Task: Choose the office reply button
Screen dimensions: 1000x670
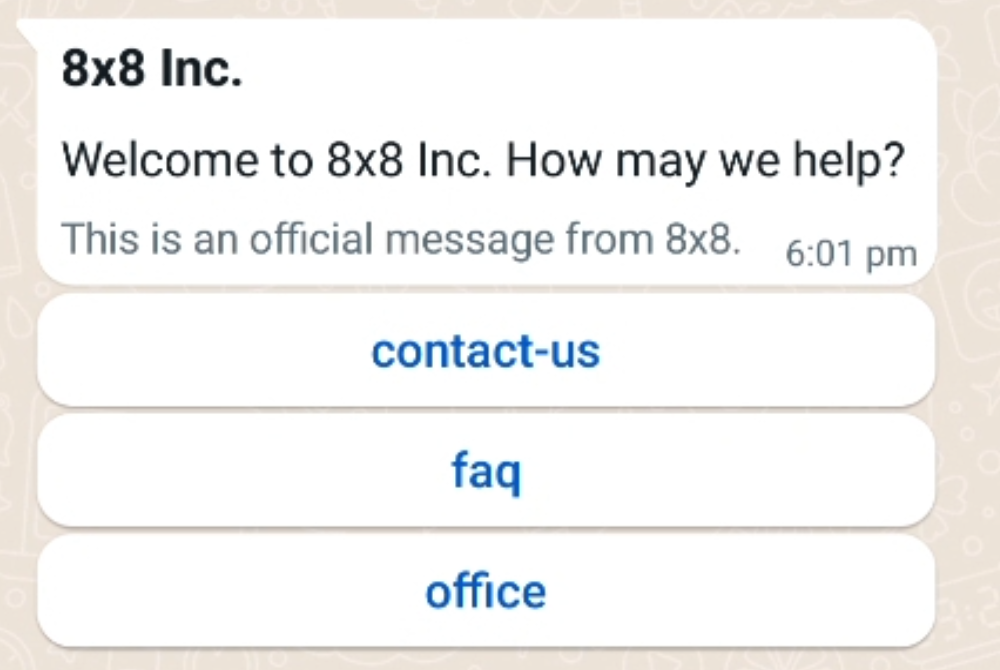Action: pyautogui.click(x=486, y=591)
